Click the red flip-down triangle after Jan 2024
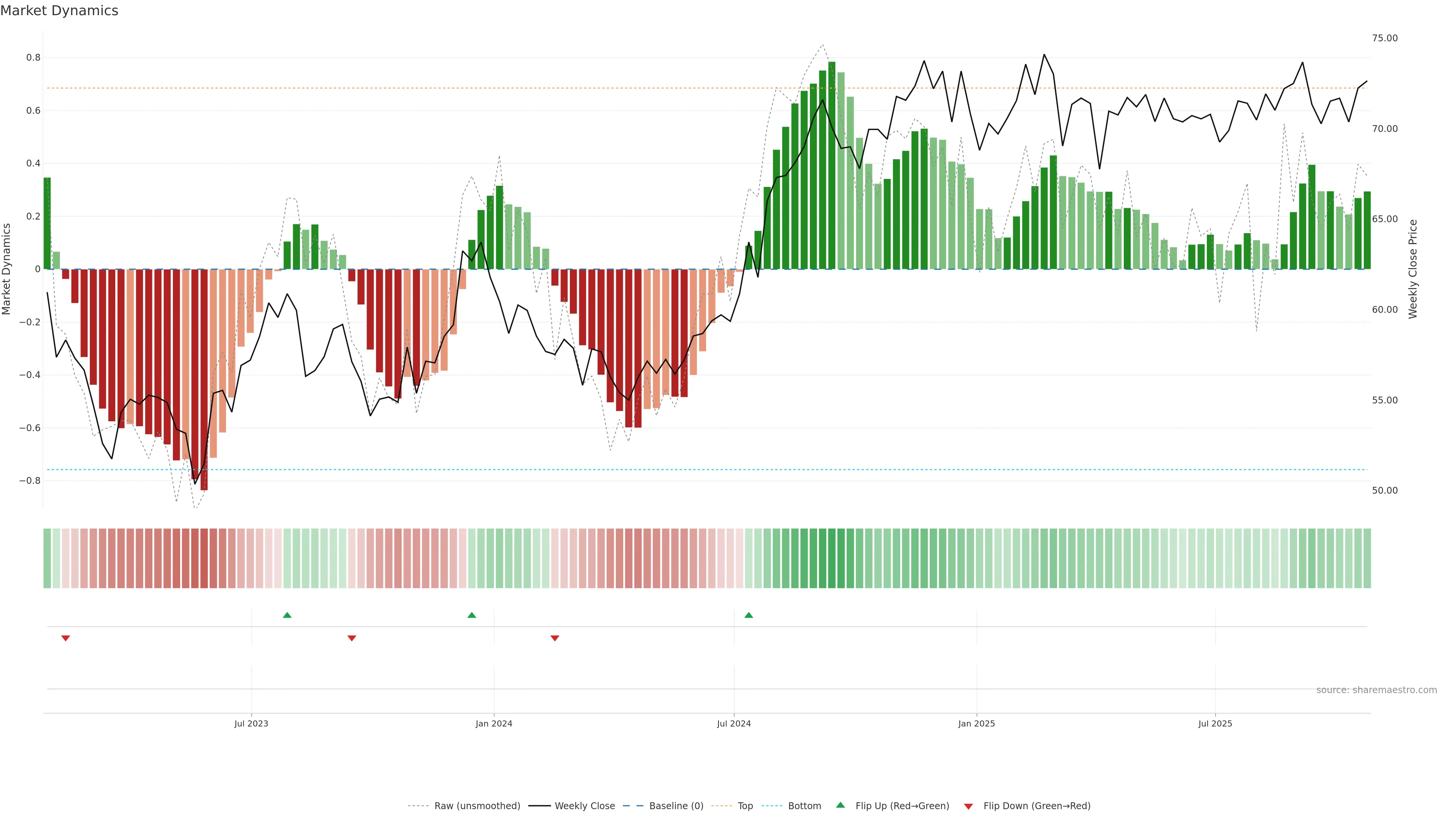The image size is (1456, 819). point(555,638)
